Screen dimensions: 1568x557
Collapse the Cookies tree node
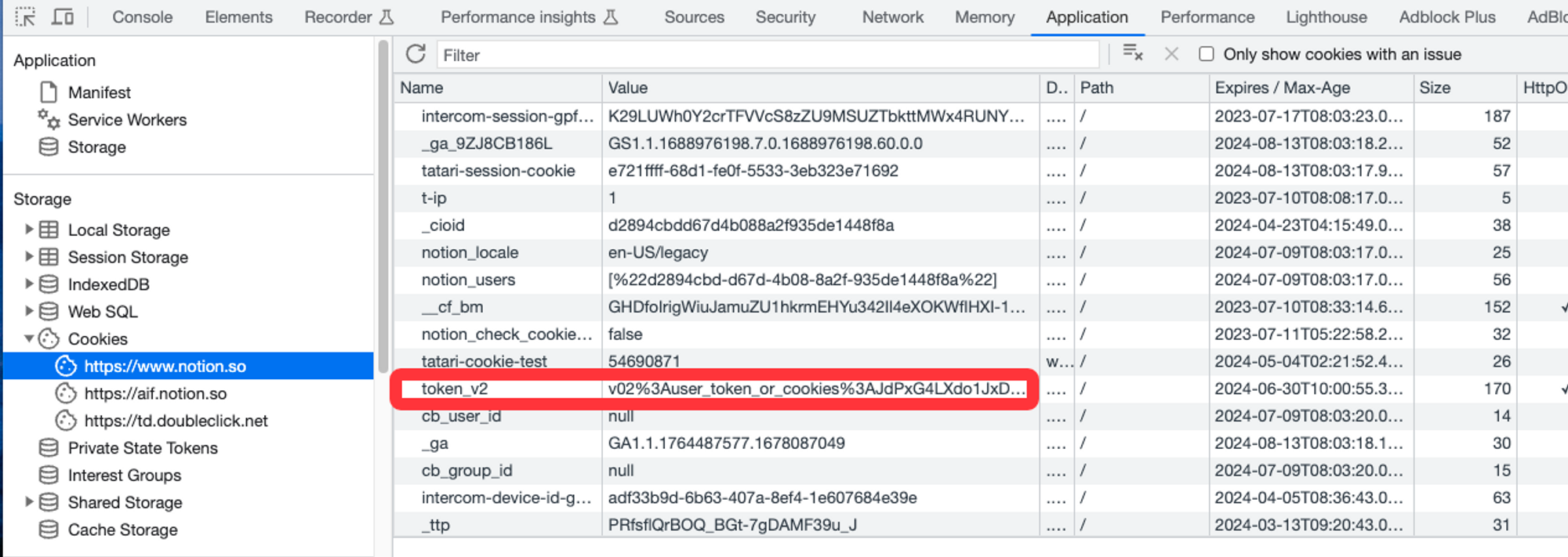point(29,338)
